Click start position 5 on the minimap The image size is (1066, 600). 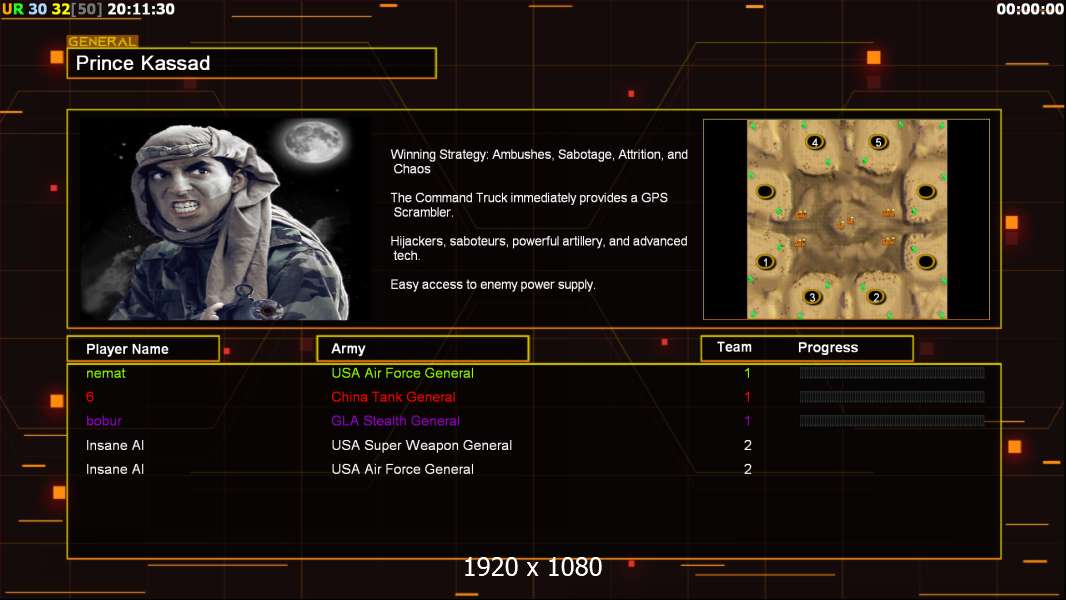tap(878, 142)
